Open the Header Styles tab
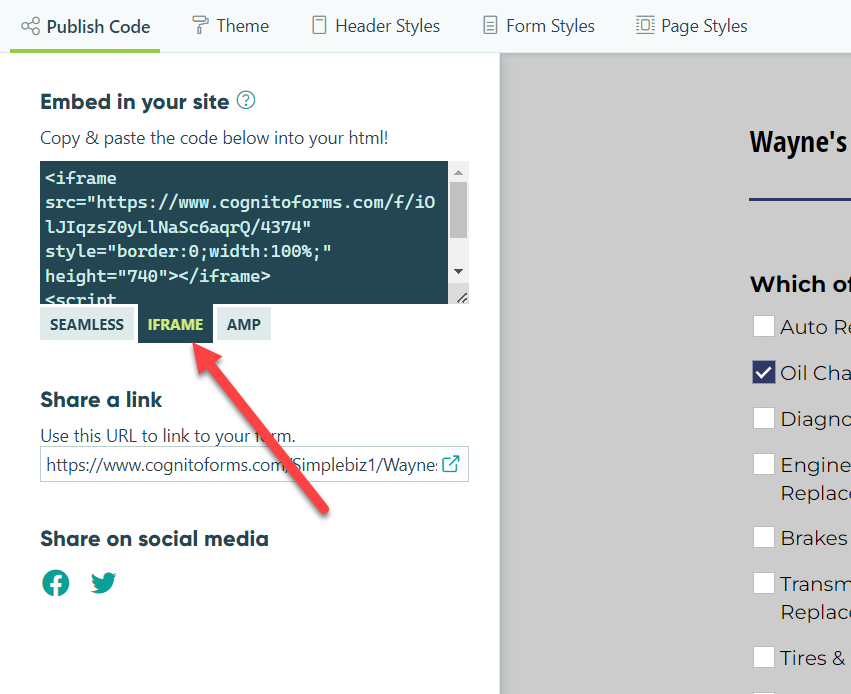Viewport: 851px width, 694px height. tap(376, 26)
